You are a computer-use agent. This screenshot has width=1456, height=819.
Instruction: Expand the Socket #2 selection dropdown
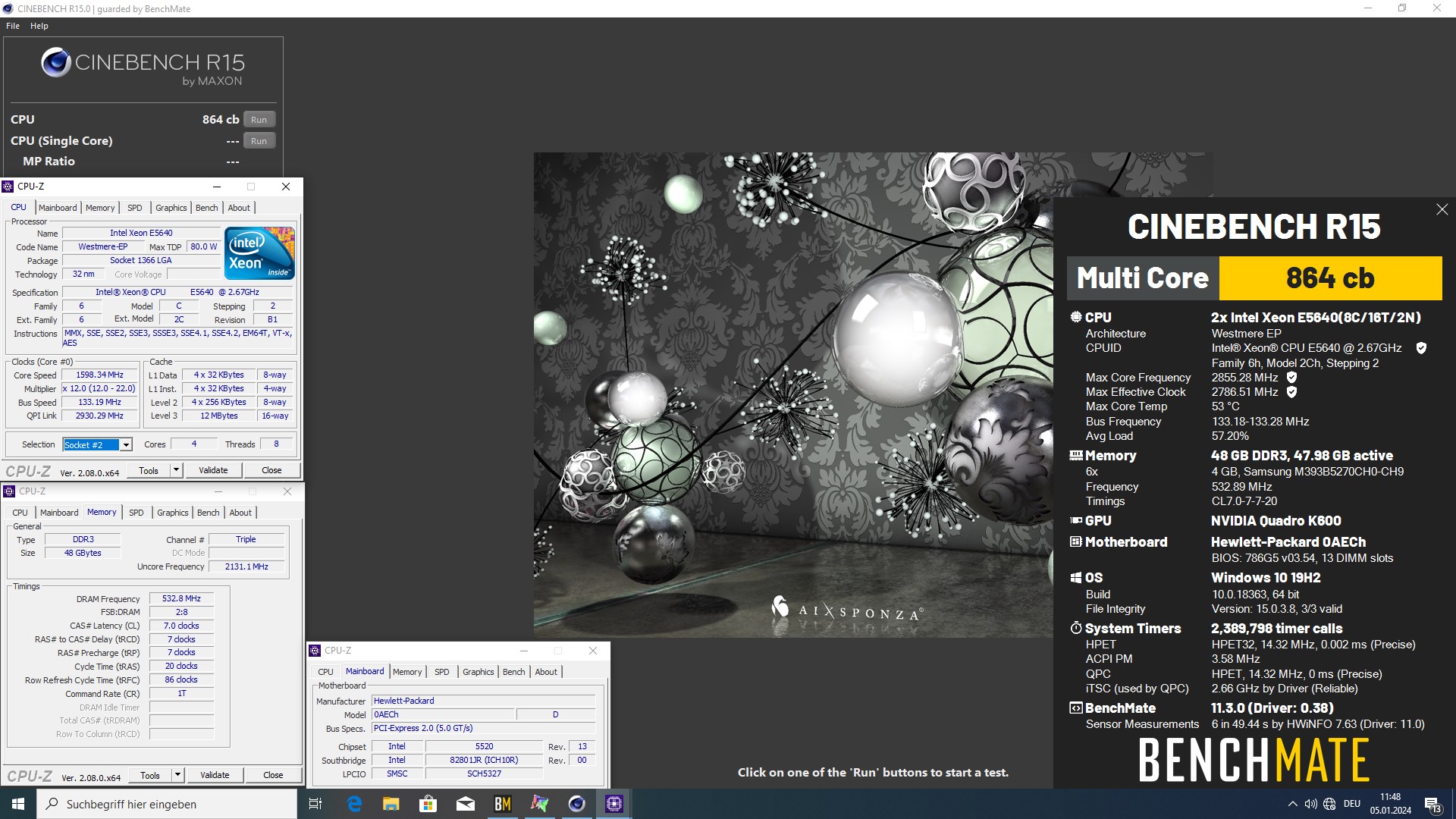pos(127,445)
